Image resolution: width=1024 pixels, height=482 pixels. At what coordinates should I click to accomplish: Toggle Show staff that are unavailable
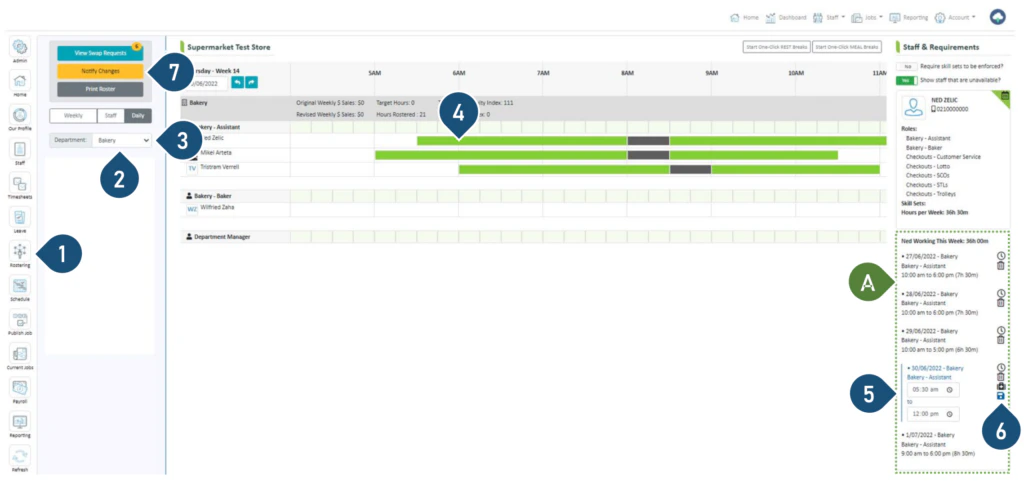pos(906,80)
